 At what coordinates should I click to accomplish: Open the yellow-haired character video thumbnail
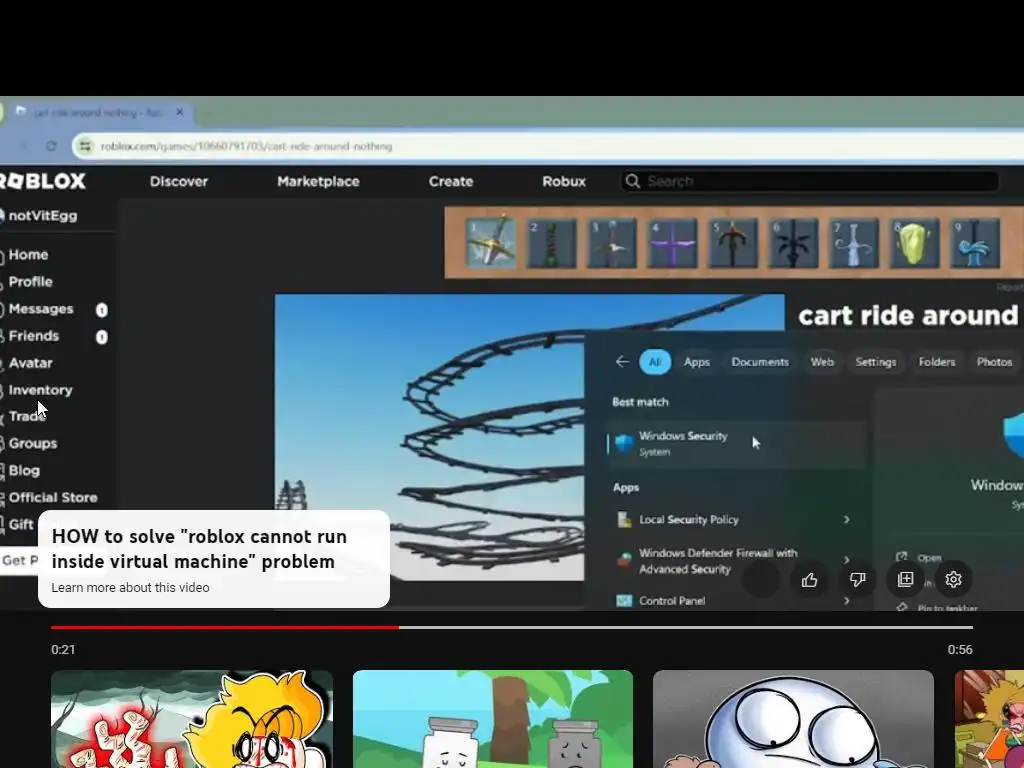point(192,719)
